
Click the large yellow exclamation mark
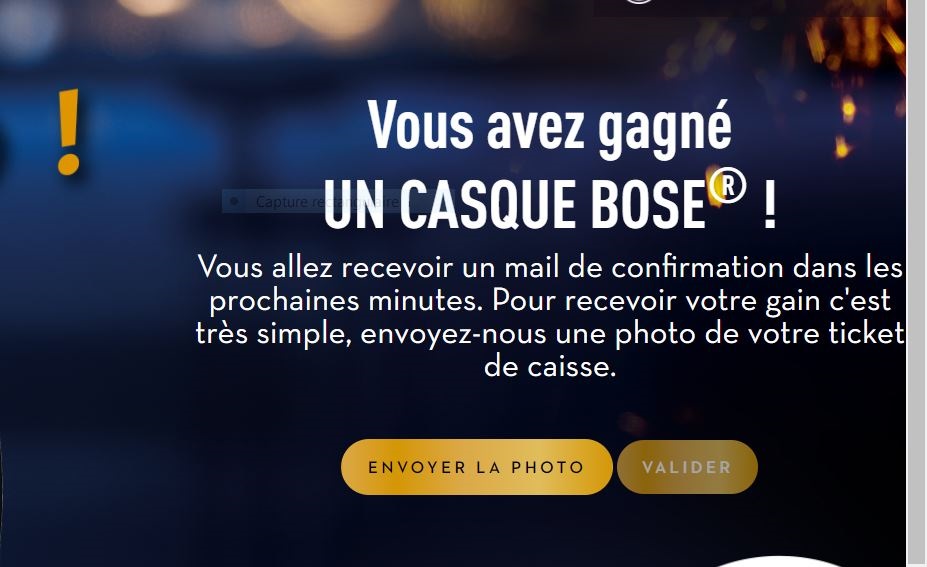tap(69, 132)
